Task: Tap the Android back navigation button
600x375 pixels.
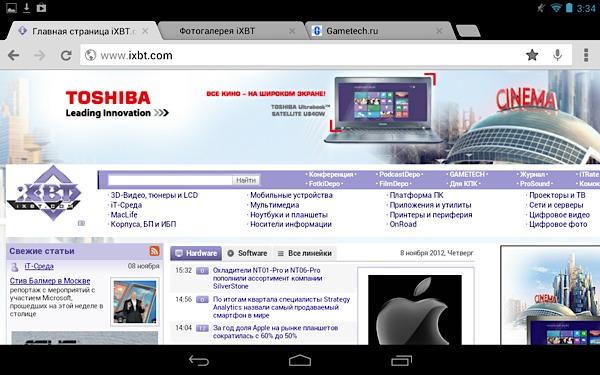Action: [199, 360]
